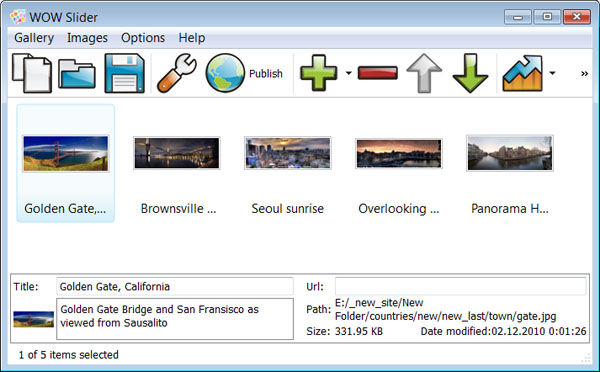Click the small preview thumbnail beside the description

pyautogui.click(x=34, y=319)
